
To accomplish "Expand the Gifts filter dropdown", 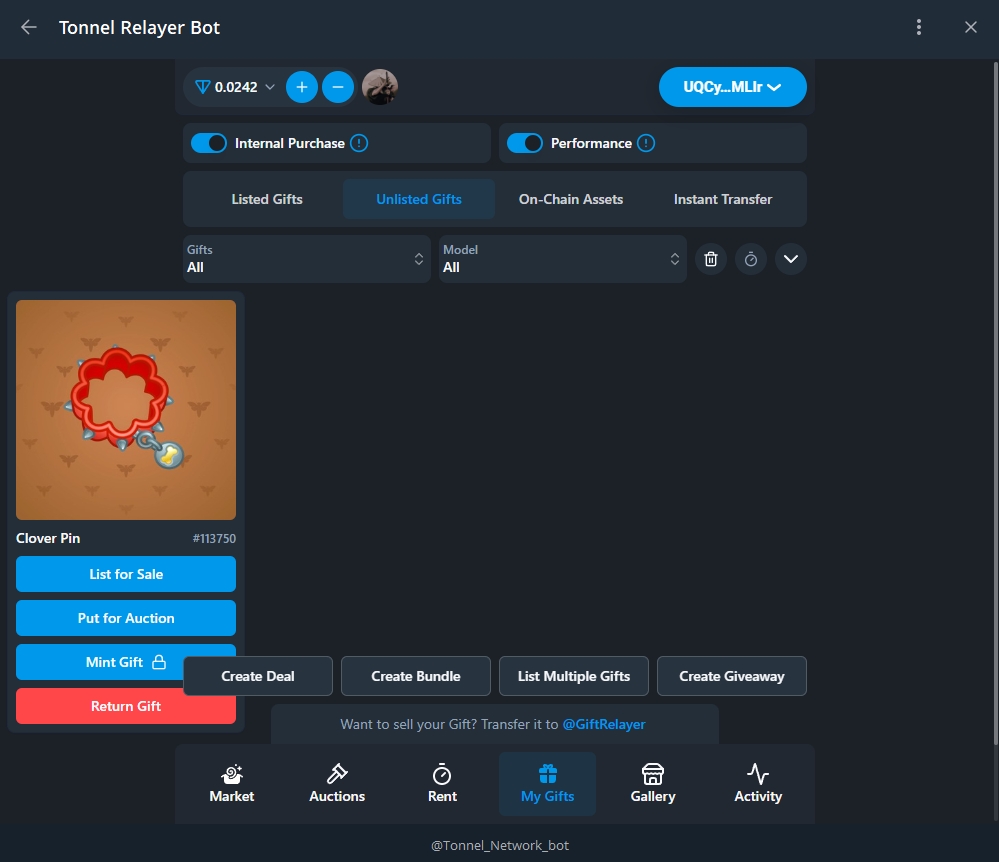I will [306, 259].
